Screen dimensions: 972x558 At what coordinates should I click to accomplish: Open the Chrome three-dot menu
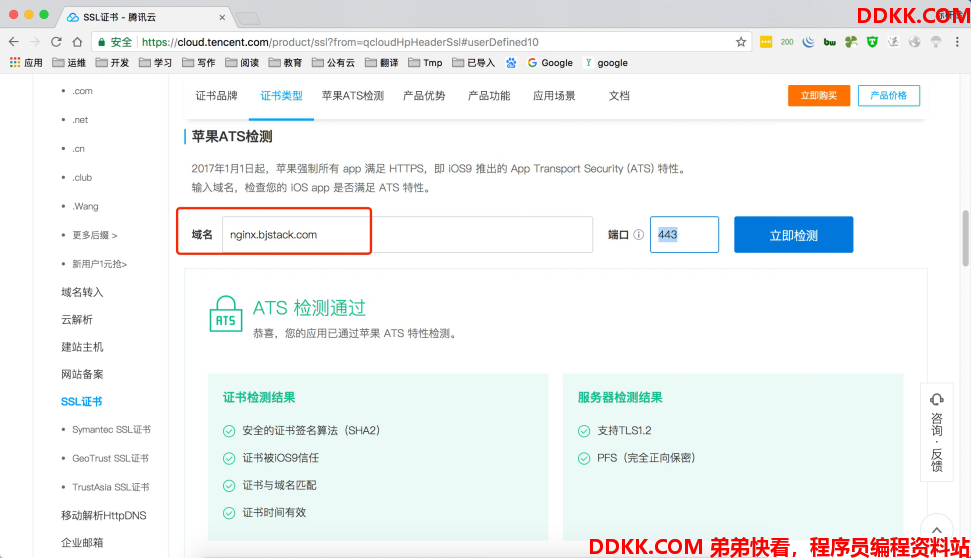(957, 42)
